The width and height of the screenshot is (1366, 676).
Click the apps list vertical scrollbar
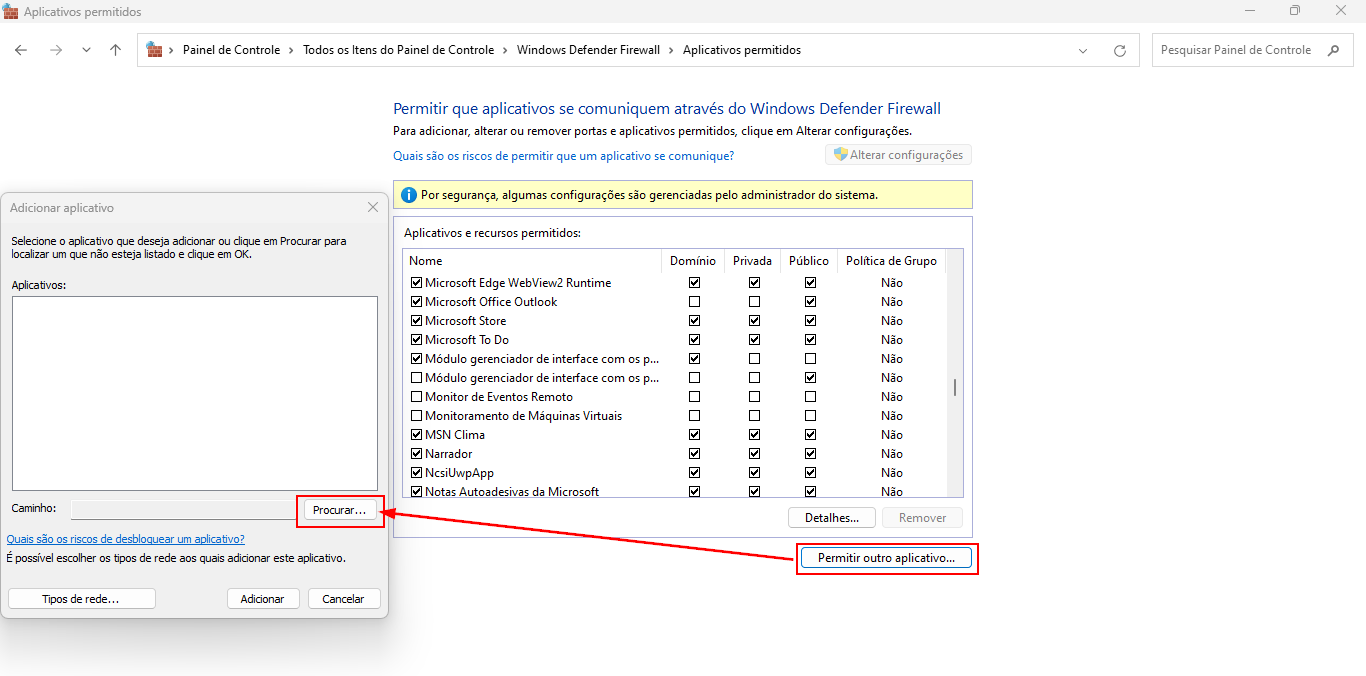tap(955, 387)
